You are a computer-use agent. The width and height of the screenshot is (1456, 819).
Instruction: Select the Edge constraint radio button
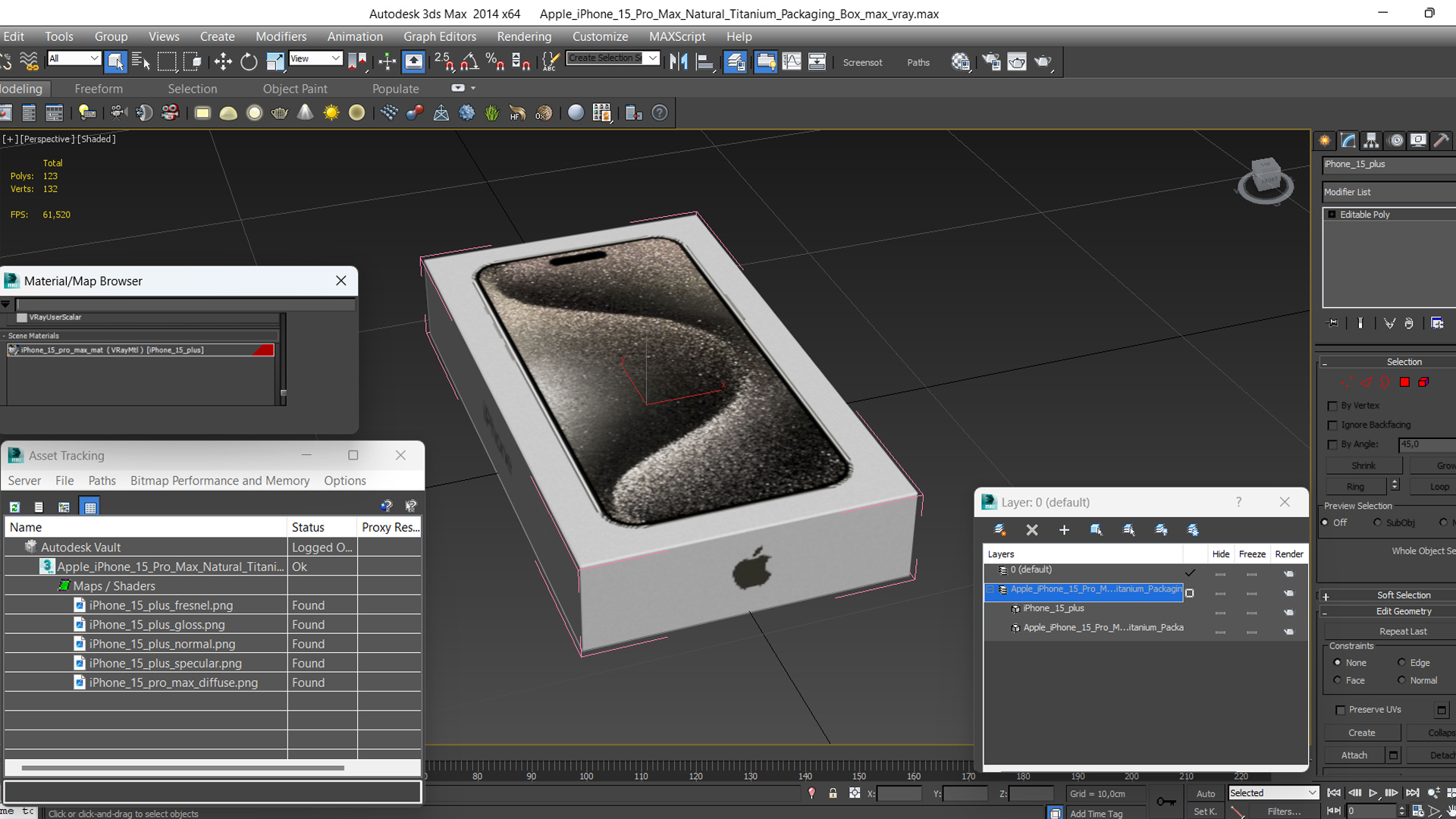click(x=1401, y=662)
